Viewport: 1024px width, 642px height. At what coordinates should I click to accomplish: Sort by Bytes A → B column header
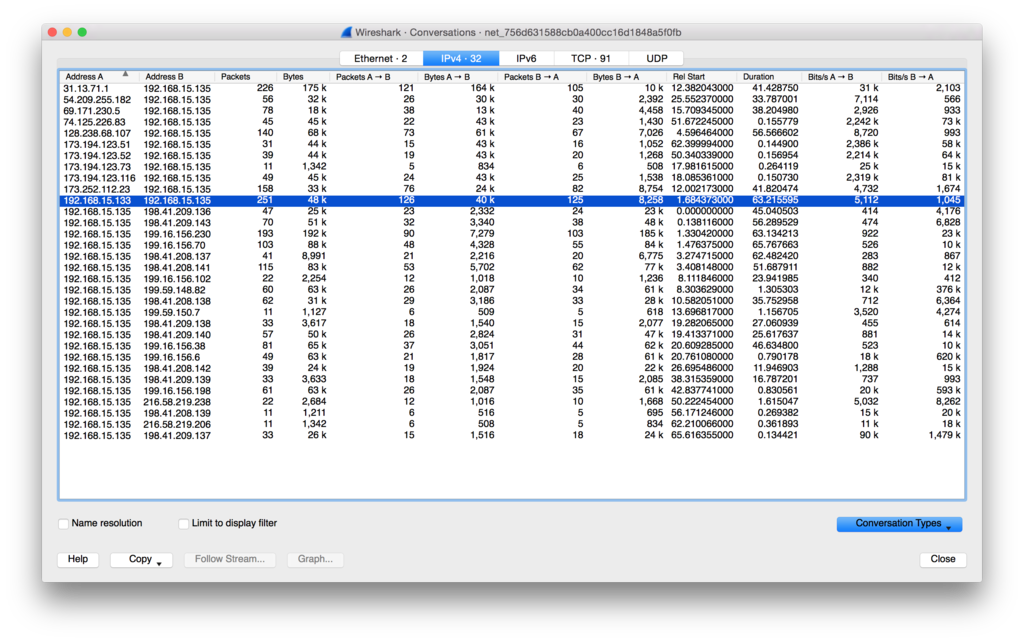pos(458,76)
